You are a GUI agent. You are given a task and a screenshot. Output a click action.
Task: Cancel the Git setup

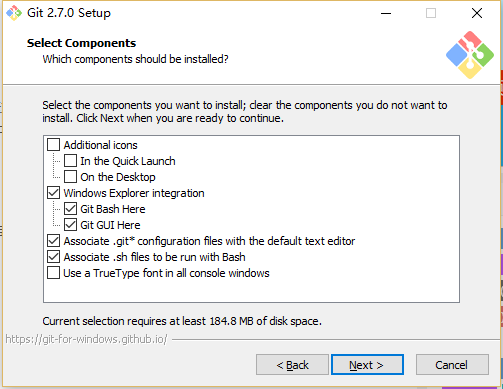(452, 365)
